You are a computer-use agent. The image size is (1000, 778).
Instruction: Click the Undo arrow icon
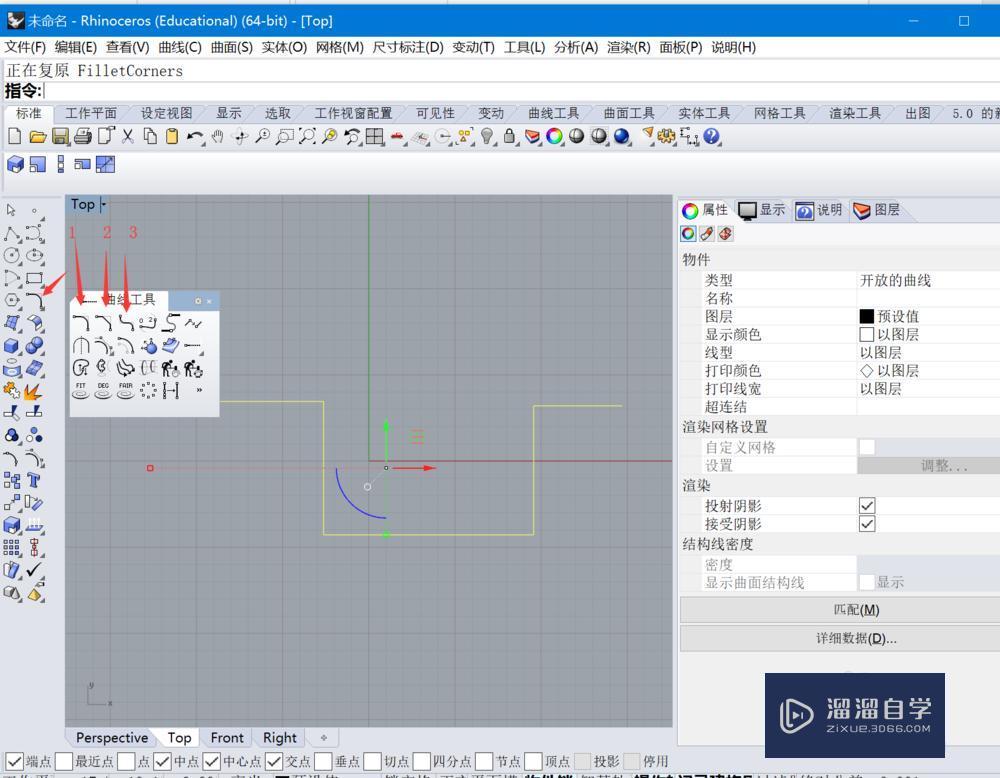pyautogui.click(x=195, y=136)
